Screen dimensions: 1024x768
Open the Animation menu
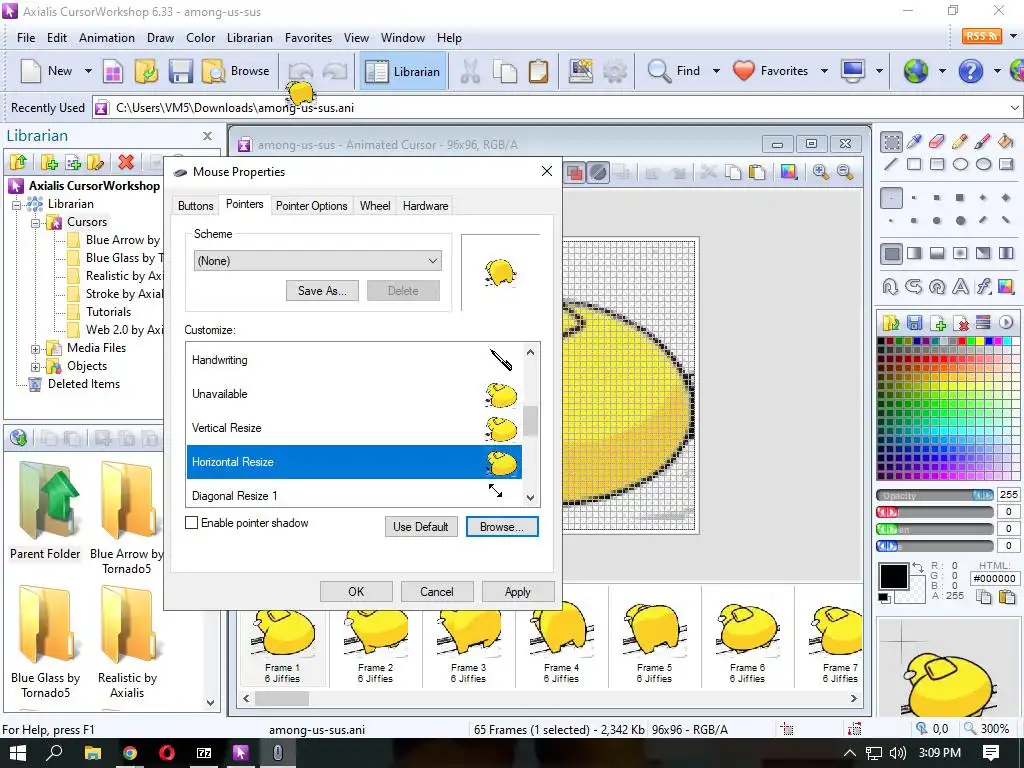click(106, 38)
